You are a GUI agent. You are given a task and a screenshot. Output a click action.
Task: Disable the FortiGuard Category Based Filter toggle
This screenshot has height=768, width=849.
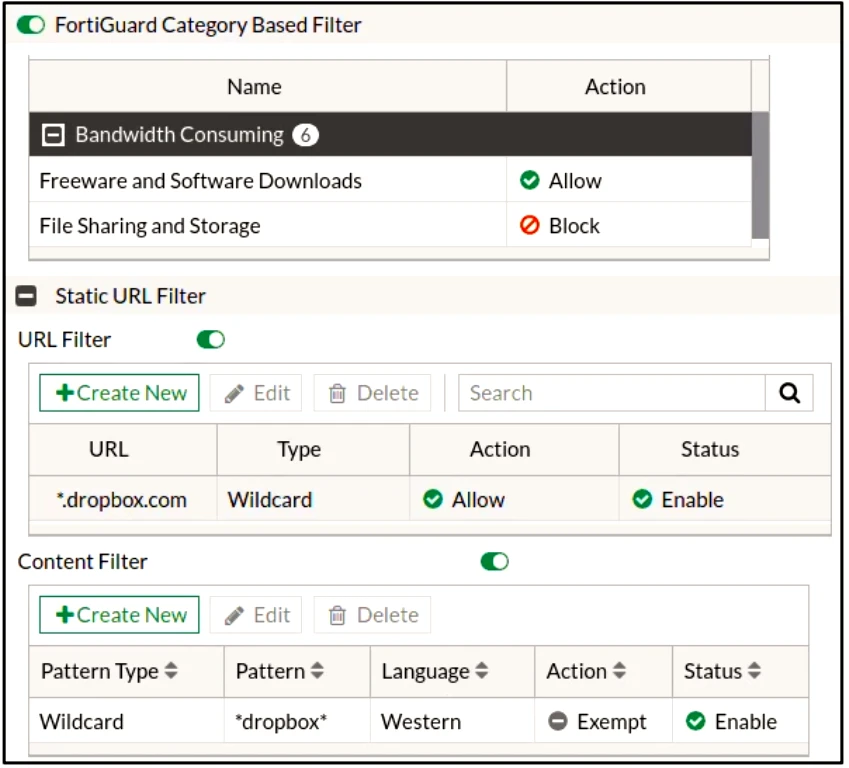[31, 25]
